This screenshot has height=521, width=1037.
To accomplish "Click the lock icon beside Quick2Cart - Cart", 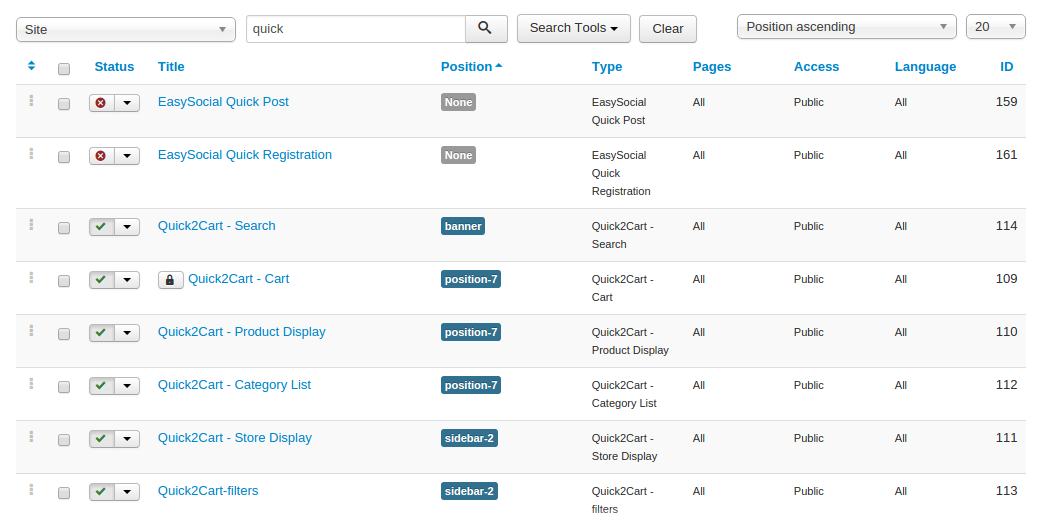I will 170,280.
